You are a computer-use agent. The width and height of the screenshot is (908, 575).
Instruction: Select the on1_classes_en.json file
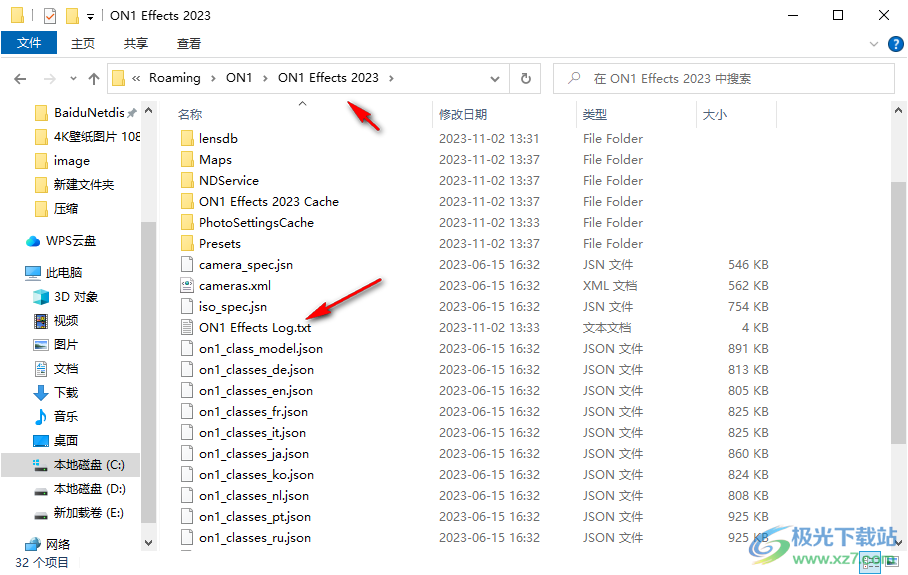255,390
